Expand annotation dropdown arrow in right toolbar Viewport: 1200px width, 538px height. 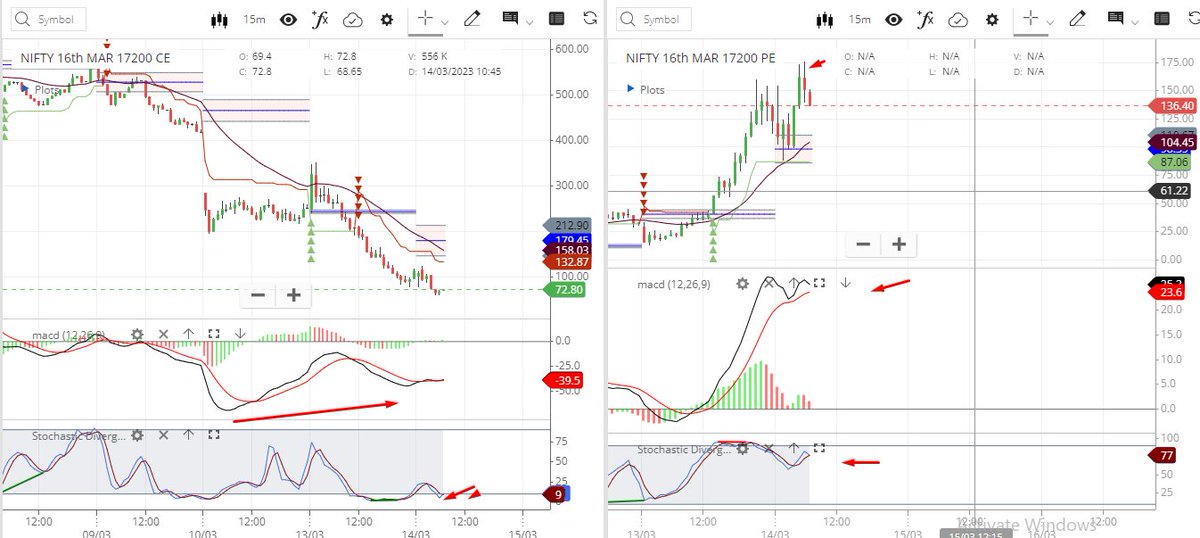point(1135,21)
